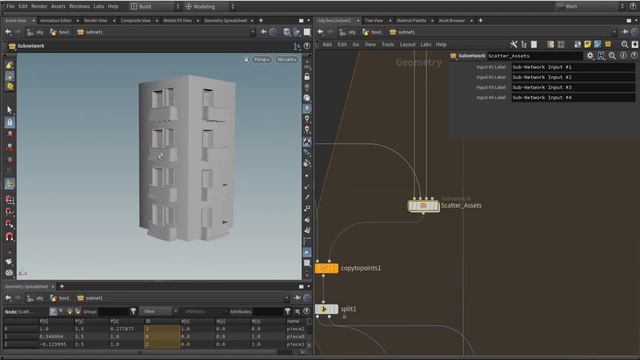The image size is (640, 360).
Task: Click the parameter search magnifier icon
Action: [x=612, y=56]
